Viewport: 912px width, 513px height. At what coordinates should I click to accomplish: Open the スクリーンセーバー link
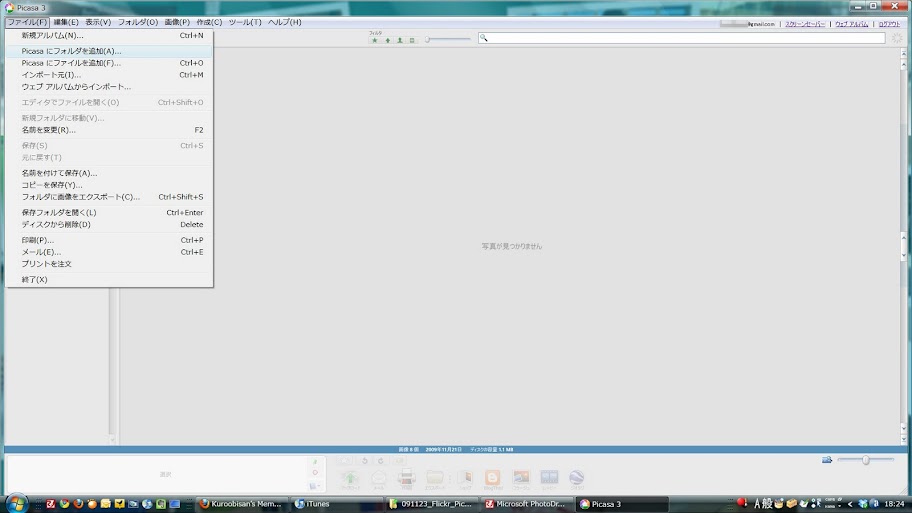point(805,24)
